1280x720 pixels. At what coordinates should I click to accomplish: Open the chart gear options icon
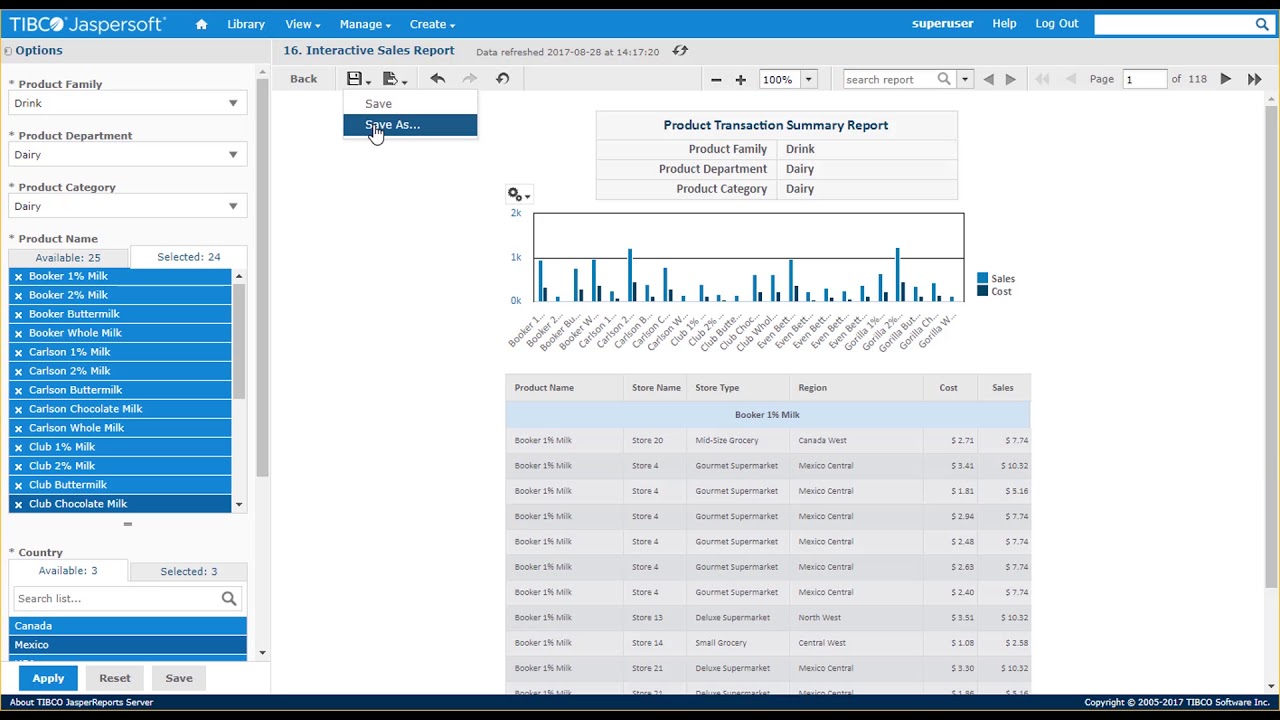pos(518,195)
